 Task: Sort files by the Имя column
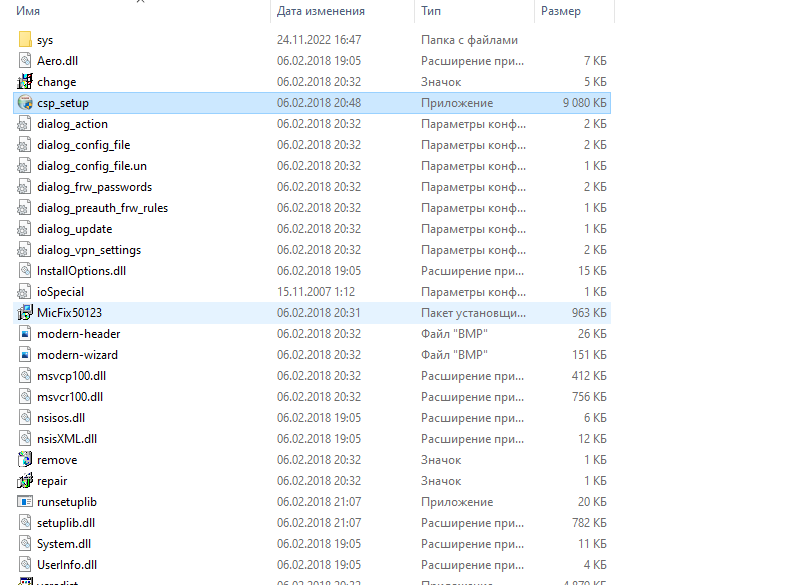pos(28,11)
